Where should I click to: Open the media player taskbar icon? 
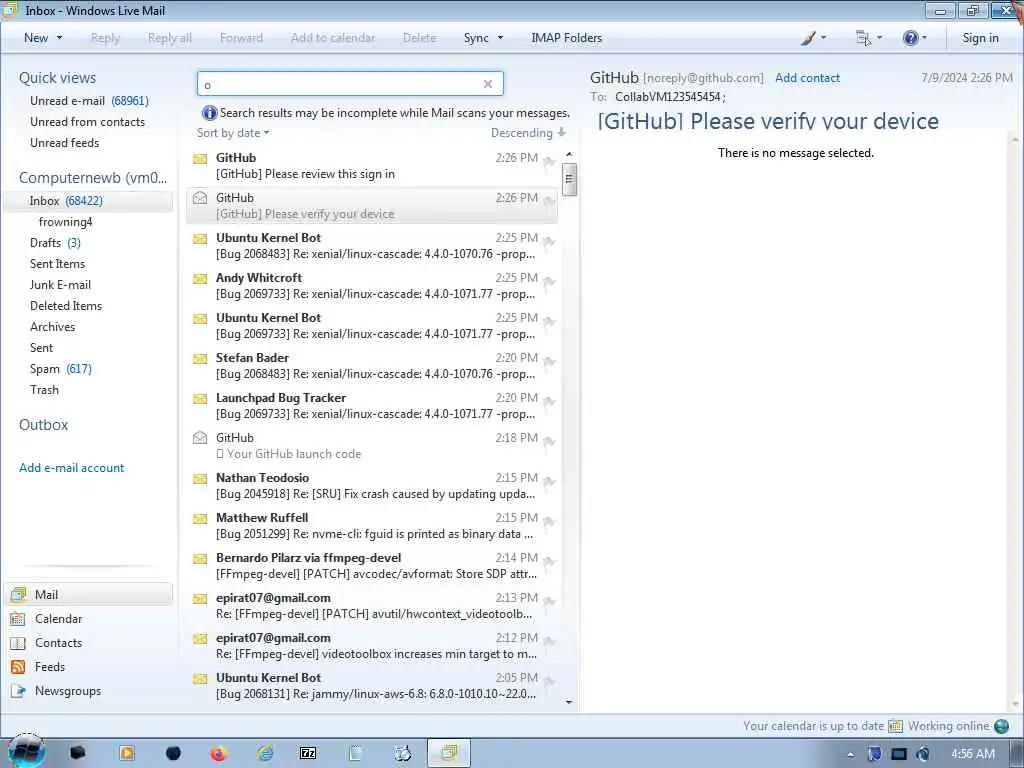(127, 754)
